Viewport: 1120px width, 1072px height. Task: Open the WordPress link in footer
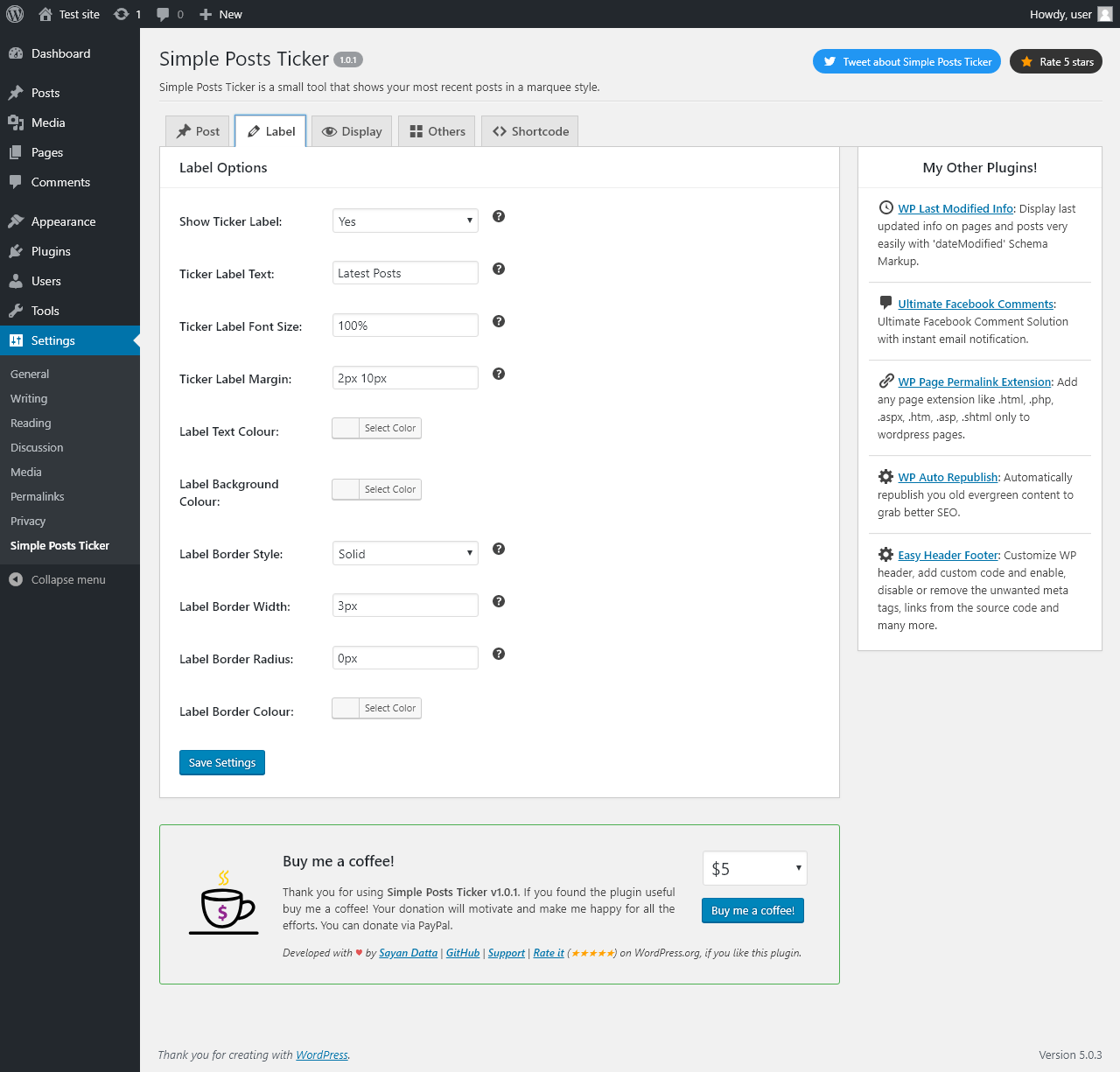(322, 1054)
